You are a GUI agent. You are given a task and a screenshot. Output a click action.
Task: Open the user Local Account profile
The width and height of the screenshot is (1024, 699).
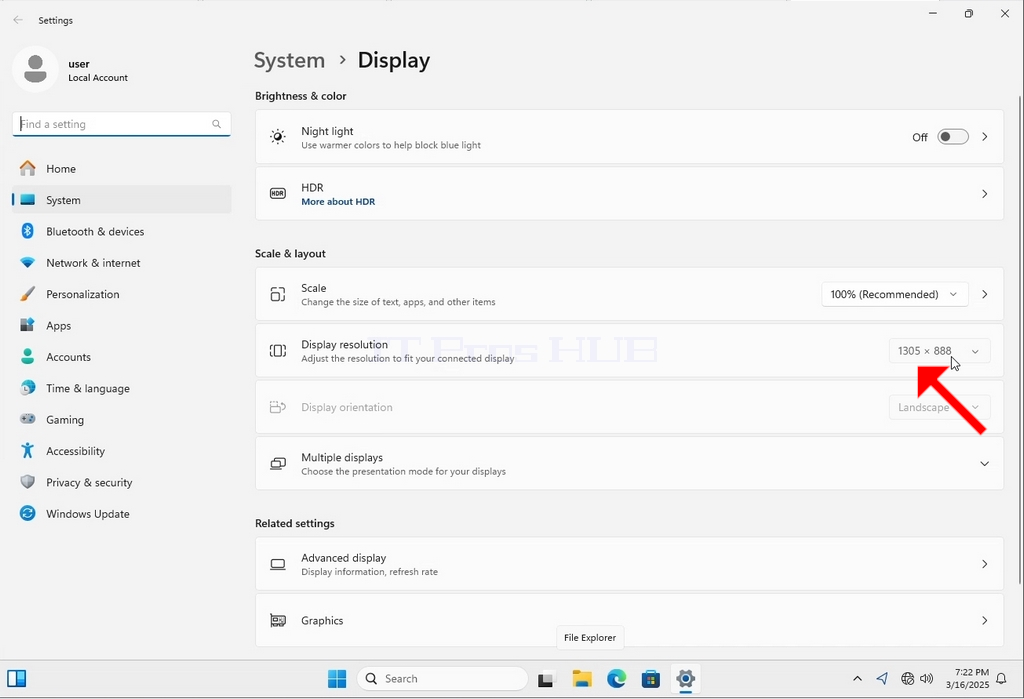click(x=72, y=69)
